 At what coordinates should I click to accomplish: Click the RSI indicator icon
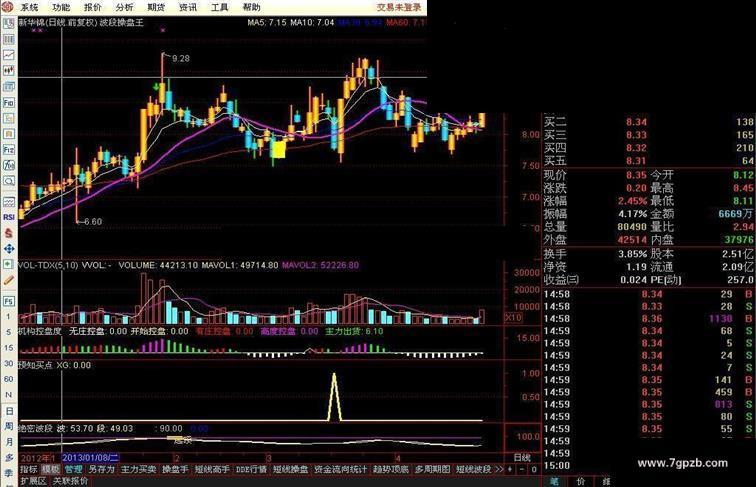pos(9,217)
